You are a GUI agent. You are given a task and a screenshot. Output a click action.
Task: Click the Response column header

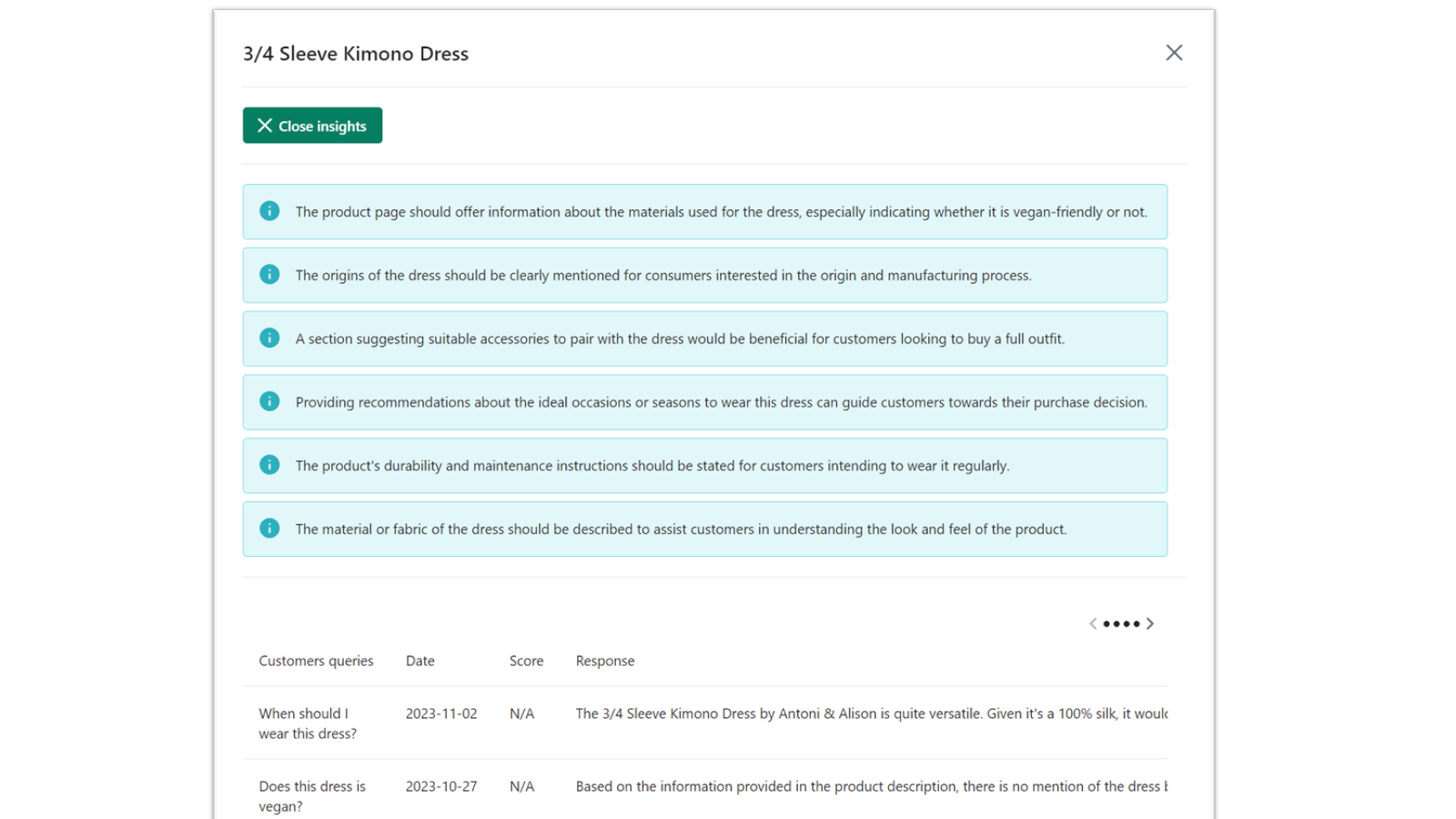605,661
